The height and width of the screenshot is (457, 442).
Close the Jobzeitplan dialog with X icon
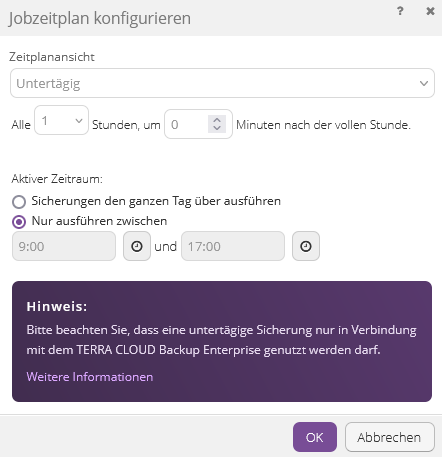(x=430, y=11)
